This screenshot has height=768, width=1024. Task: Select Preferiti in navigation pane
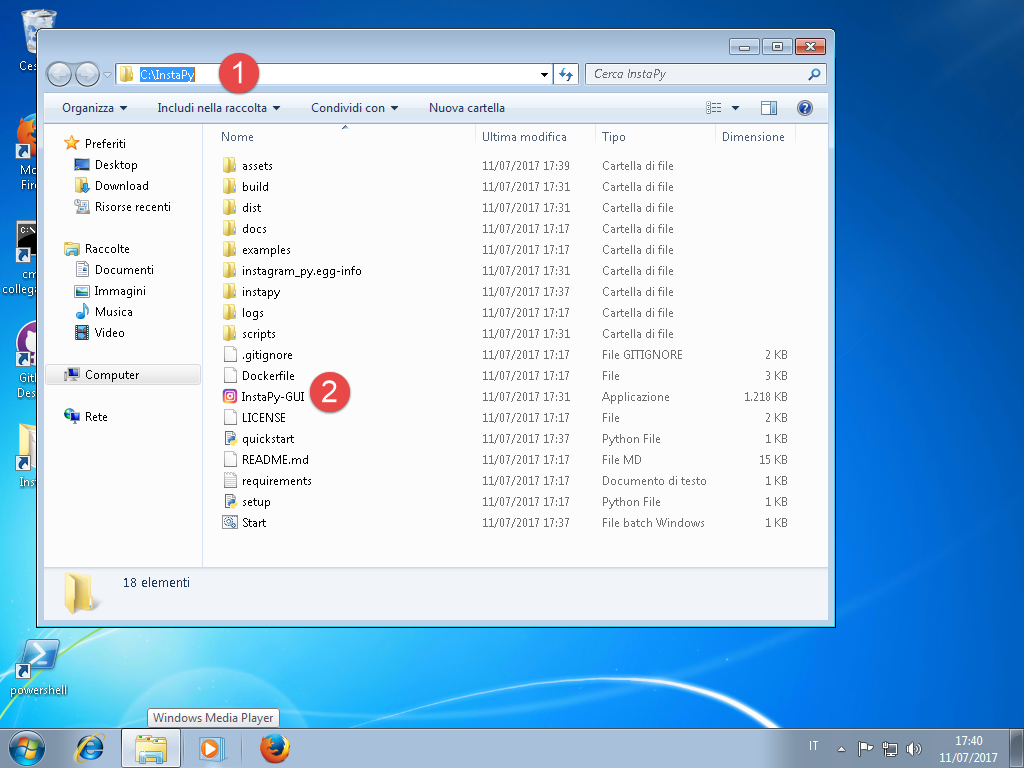[x=95, y=144]
